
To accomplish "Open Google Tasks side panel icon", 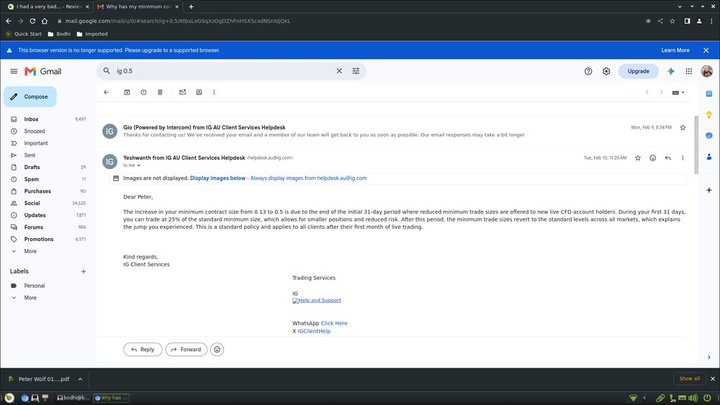I will (709, 135).
